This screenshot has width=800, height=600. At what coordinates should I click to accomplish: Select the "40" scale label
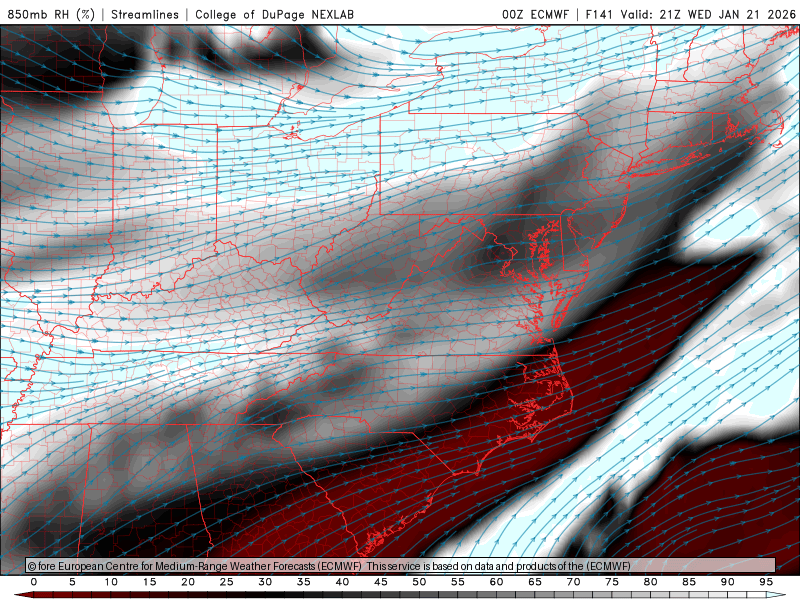pos(342,582)
